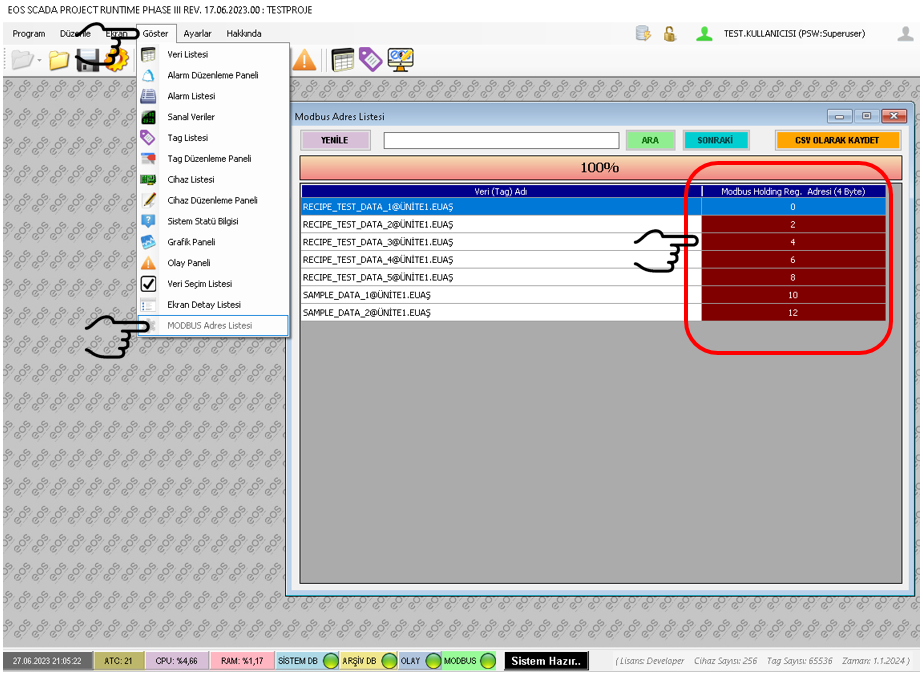Choose Ekran Detay Listesi entry
This screenshot has width=923, height=677.
click(213, 304)
